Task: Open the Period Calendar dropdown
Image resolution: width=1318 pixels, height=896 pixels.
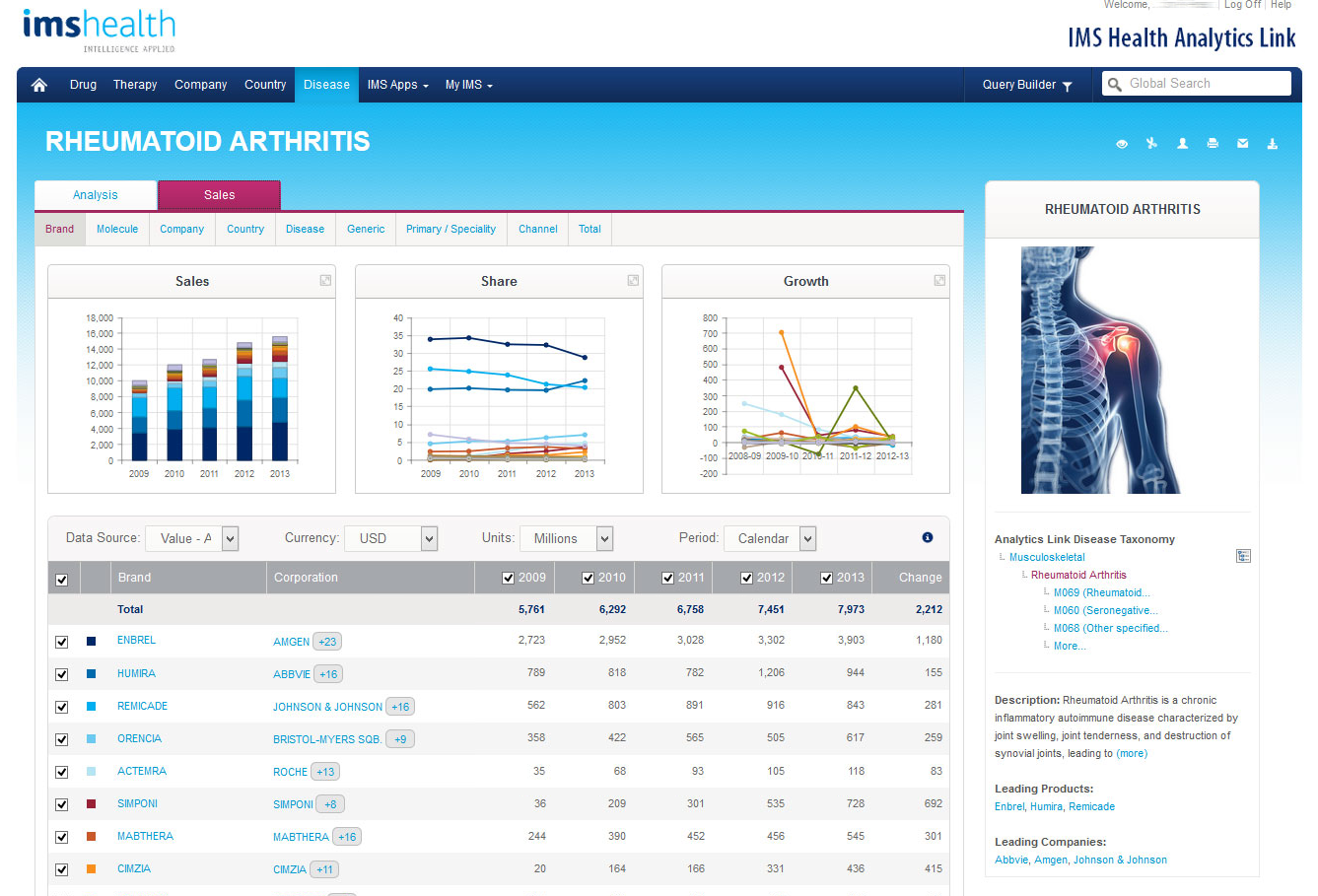Action: click(x=770, y=538)
